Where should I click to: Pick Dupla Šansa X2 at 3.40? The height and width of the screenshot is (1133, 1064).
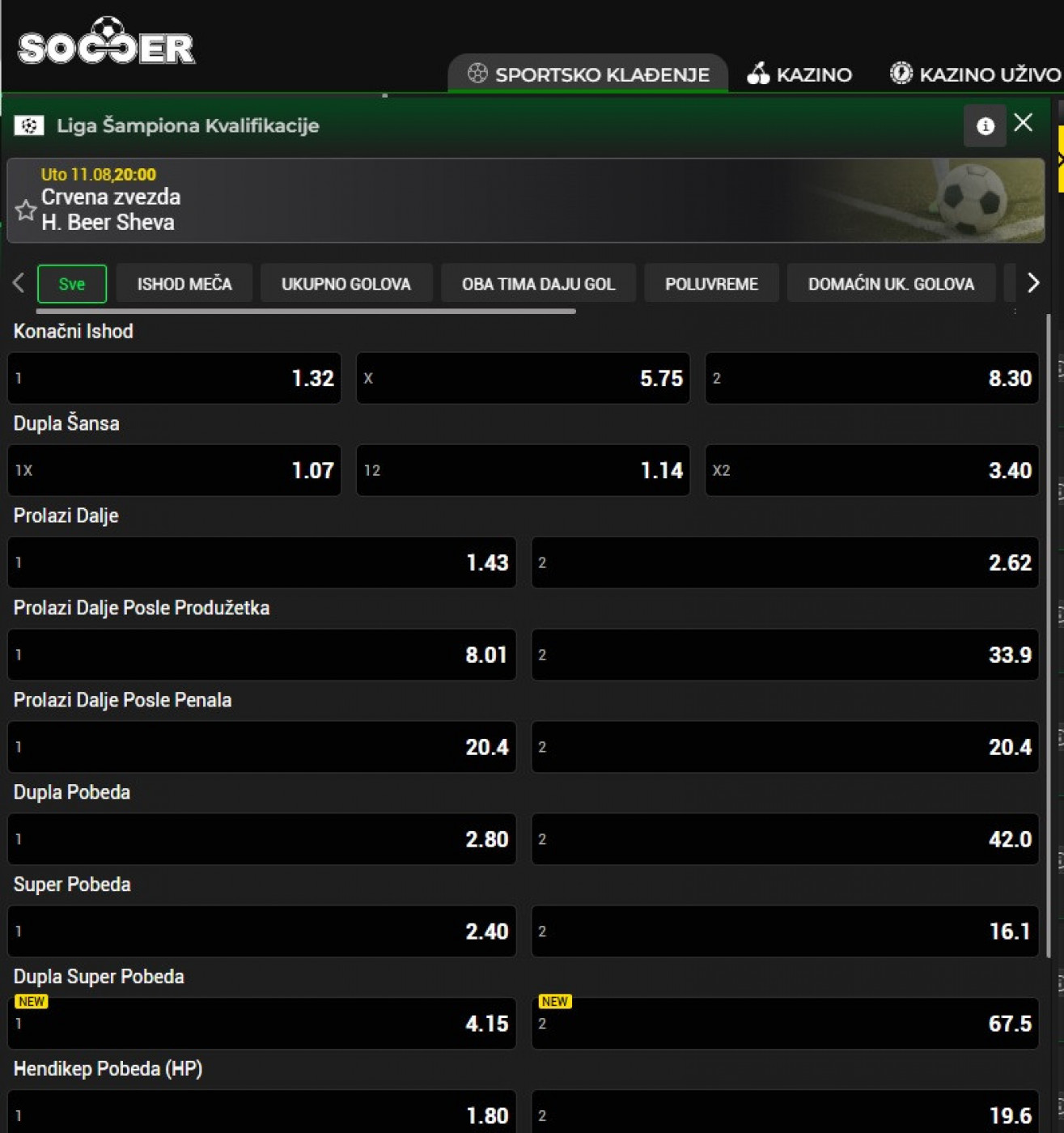(x=872, y=470)
